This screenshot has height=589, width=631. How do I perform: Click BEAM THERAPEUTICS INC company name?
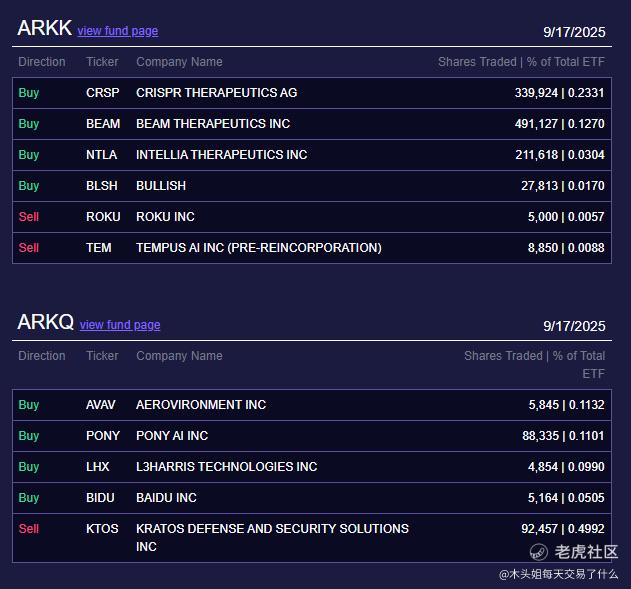213,124
